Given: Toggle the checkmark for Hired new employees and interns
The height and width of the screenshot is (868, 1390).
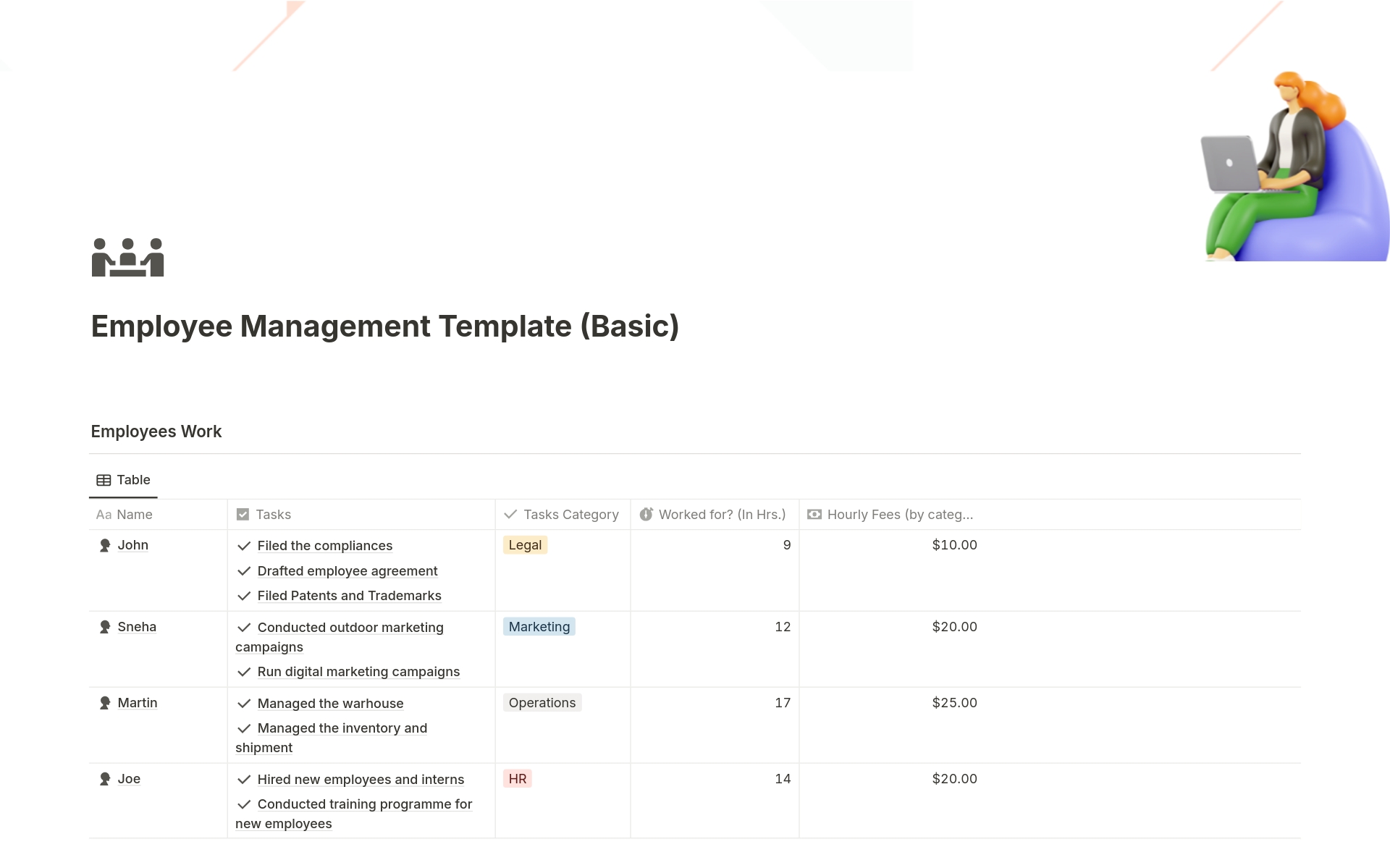Looking at the screenshot, I should (x=244, y=780).
